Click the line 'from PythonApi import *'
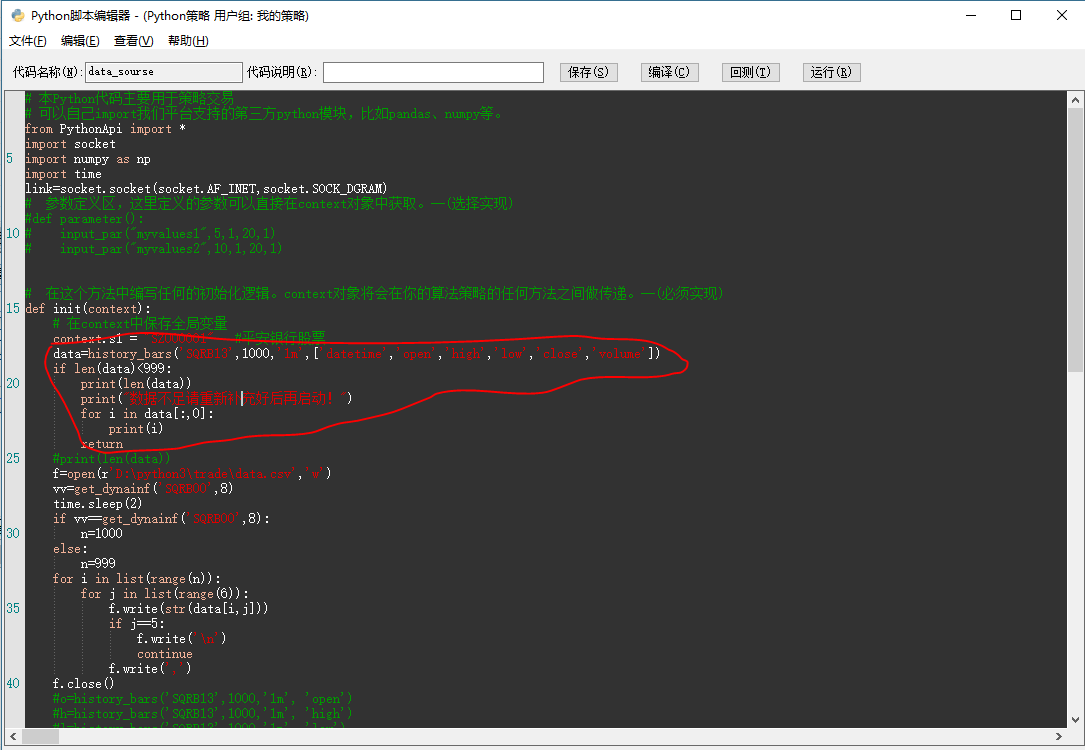 105,129
